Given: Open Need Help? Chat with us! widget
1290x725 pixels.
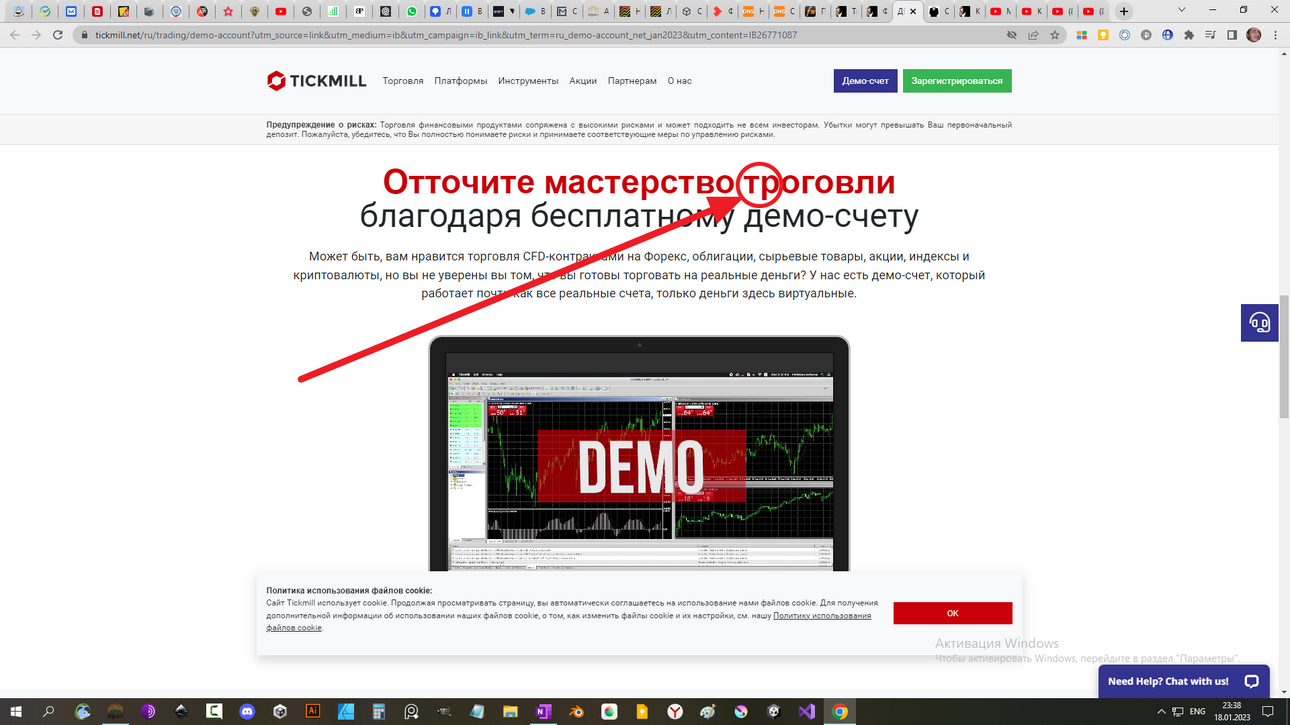Looking at the screenshot, I should pos(1183,681).
